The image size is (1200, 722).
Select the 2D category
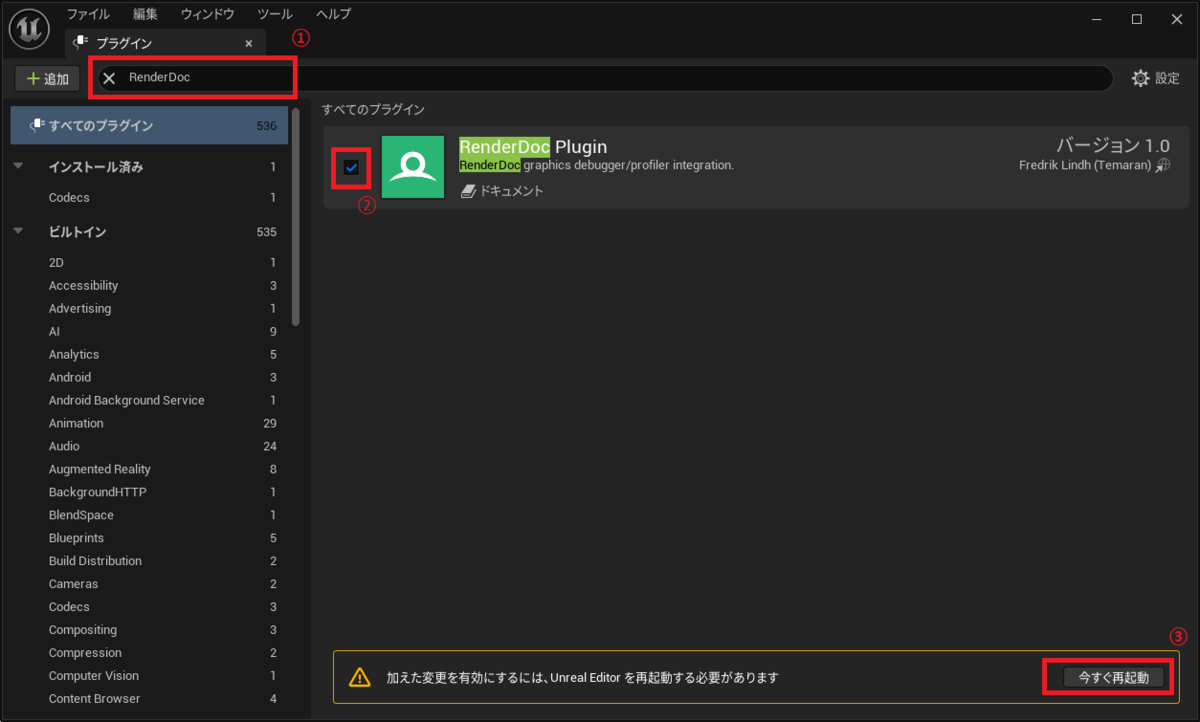[x=149, y=262]
